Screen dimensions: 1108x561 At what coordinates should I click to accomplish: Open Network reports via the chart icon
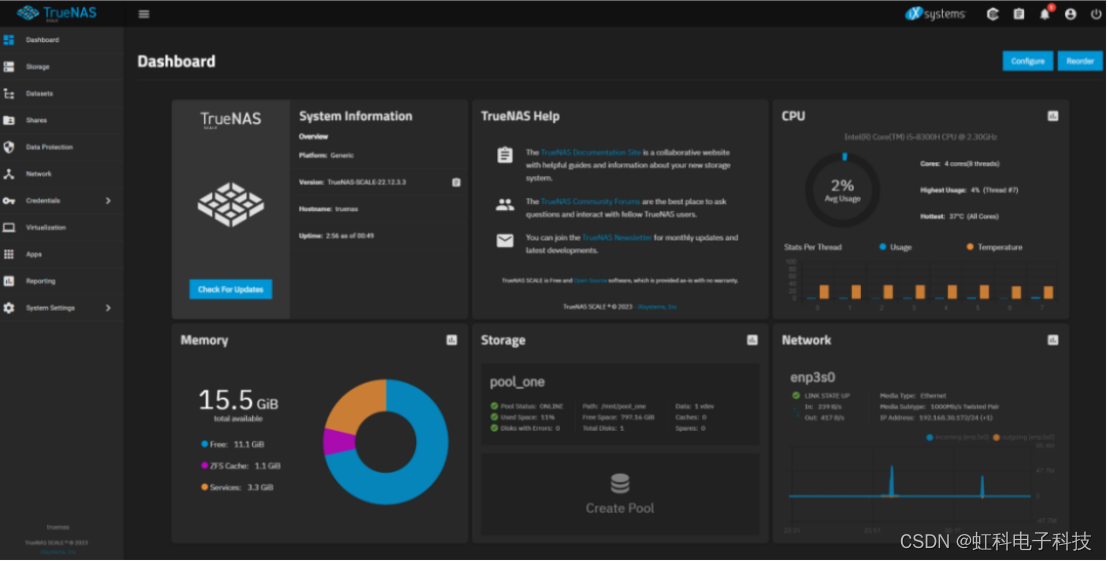(x=1052, y=340)
